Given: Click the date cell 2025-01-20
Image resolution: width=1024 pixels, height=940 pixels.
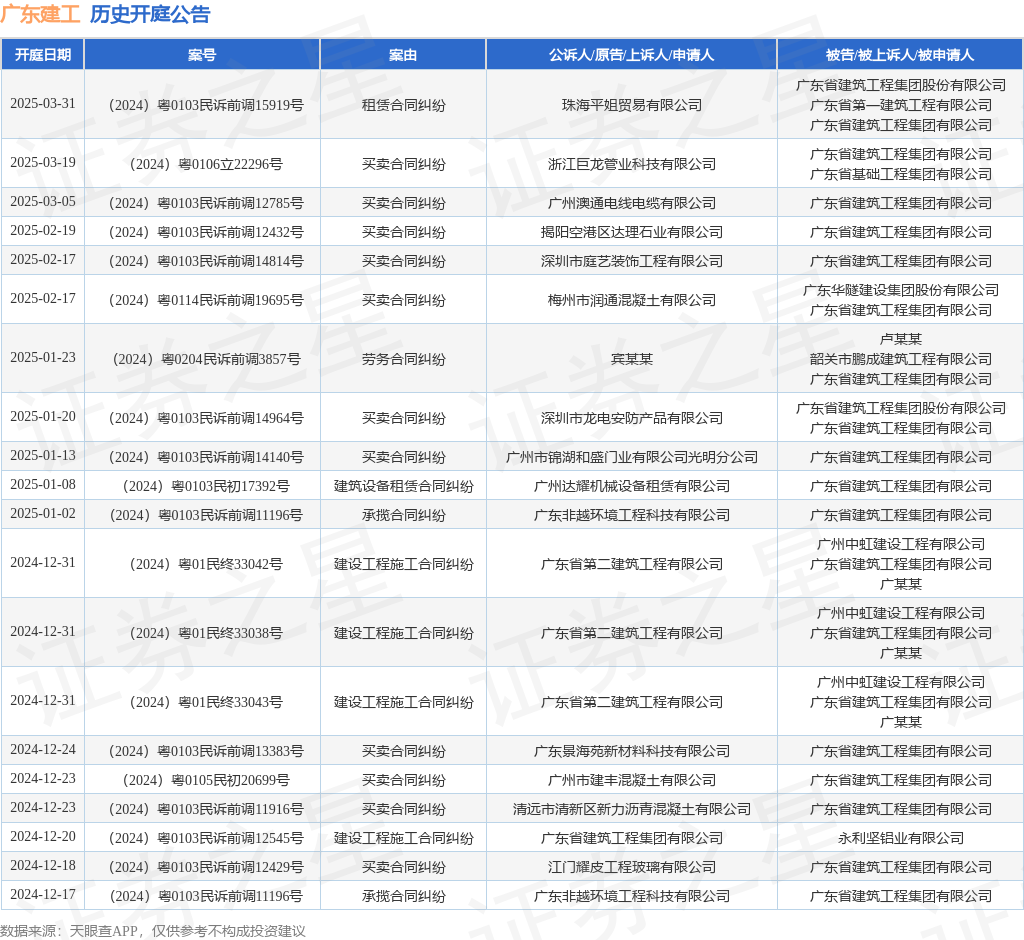Looking at the screenshot, I should coord(42,417).
